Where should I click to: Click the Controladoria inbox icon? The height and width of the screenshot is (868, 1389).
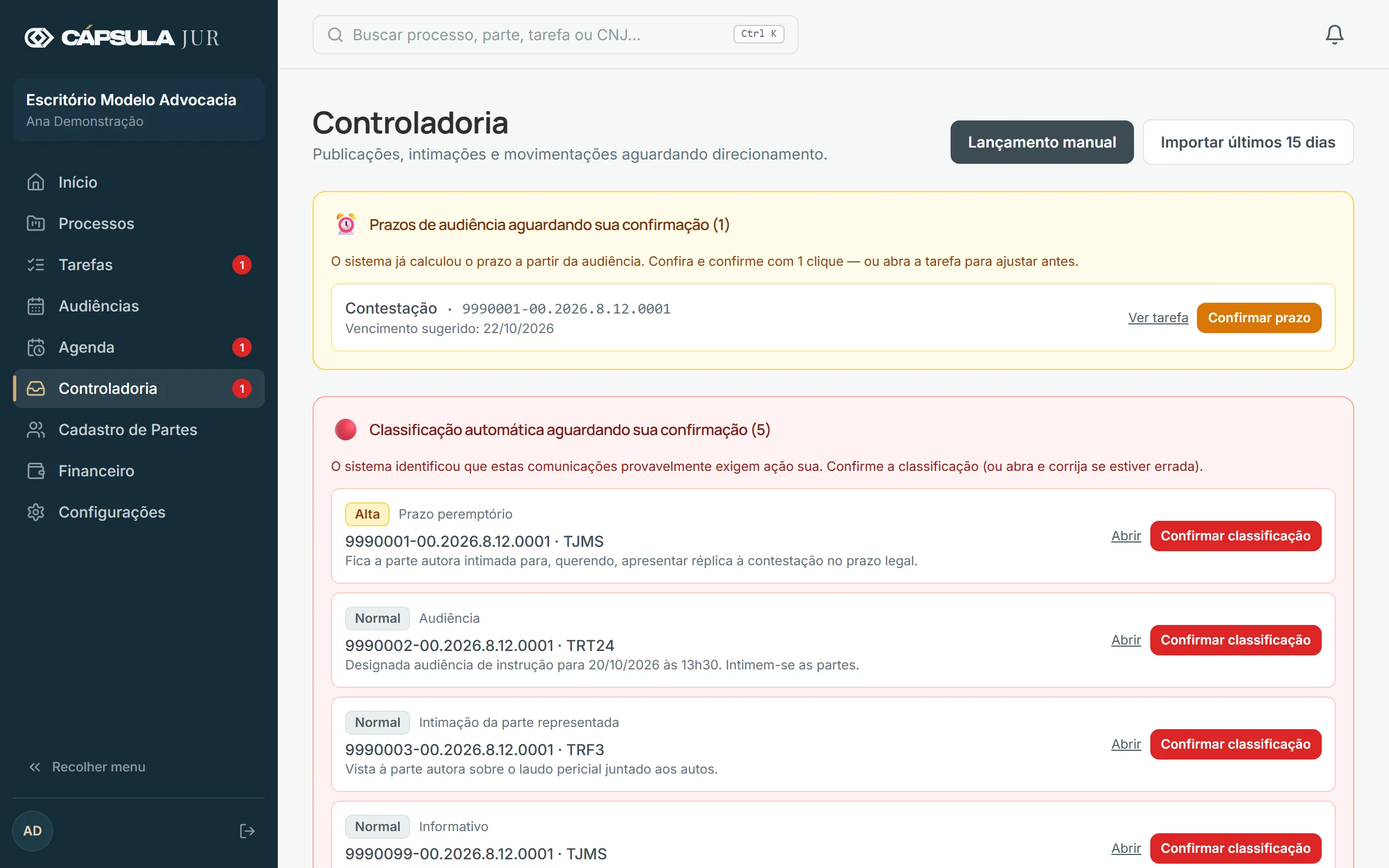pos(36,388)
